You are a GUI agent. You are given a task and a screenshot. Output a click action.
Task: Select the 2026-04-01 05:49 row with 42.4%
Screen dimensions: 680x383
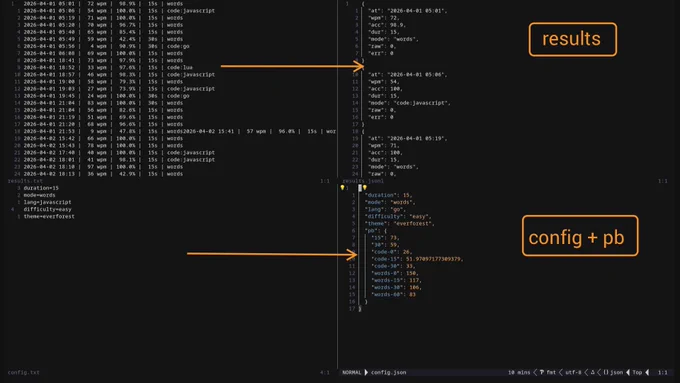coord(103,39)
